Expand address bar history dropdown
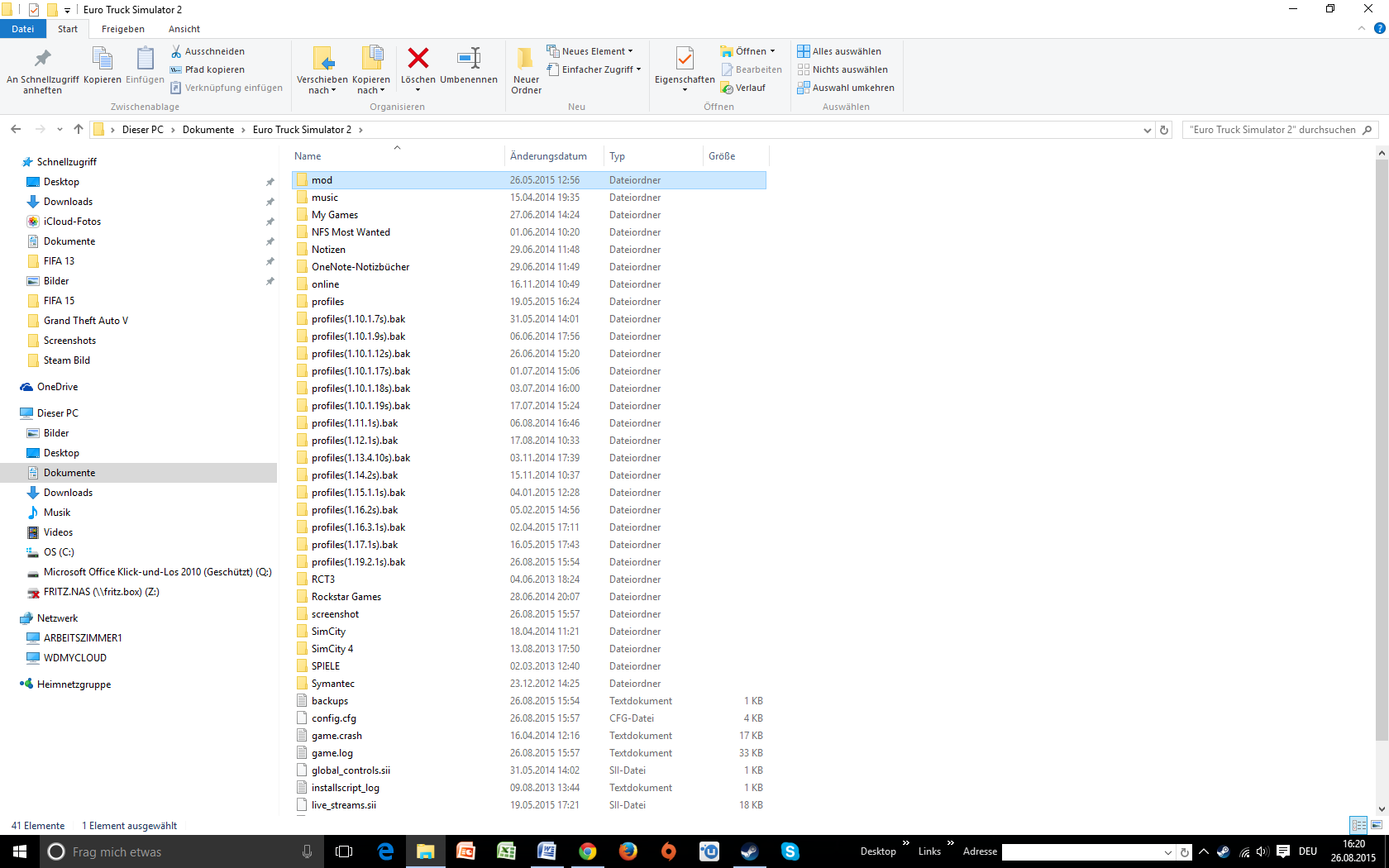 [1148, 130]
